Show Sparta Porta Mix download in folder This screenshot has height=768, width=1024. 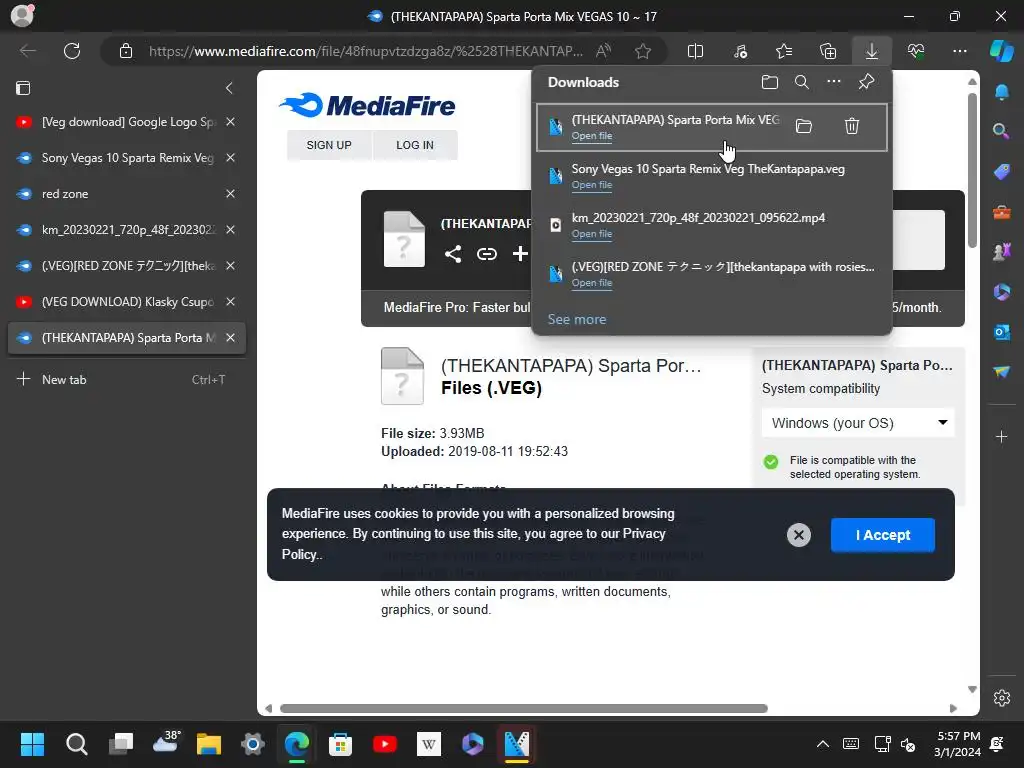pyautogui.click(x=804, y=126)
